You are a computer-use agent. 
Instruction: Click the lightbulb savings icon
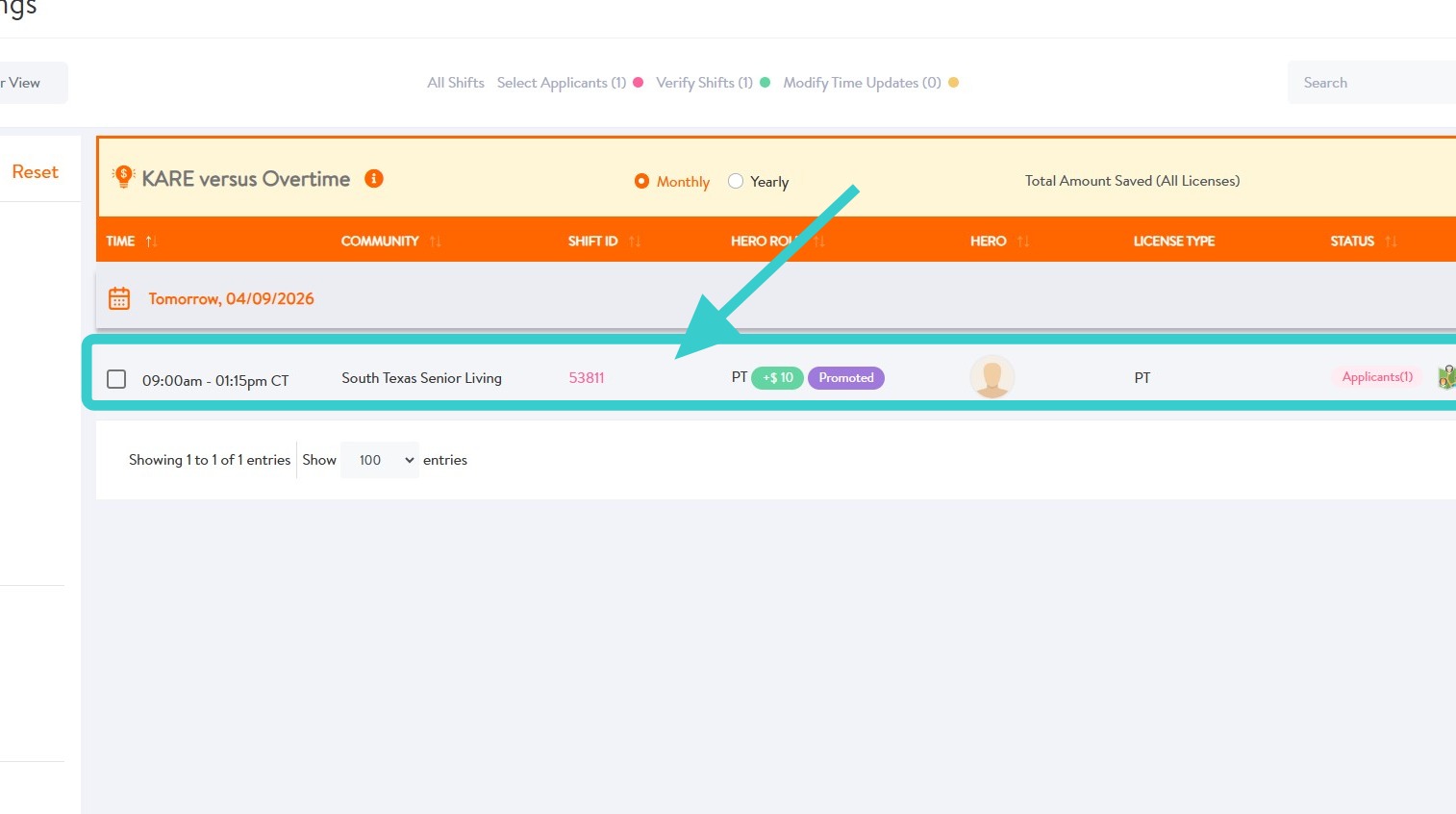[x=123, y=177]
